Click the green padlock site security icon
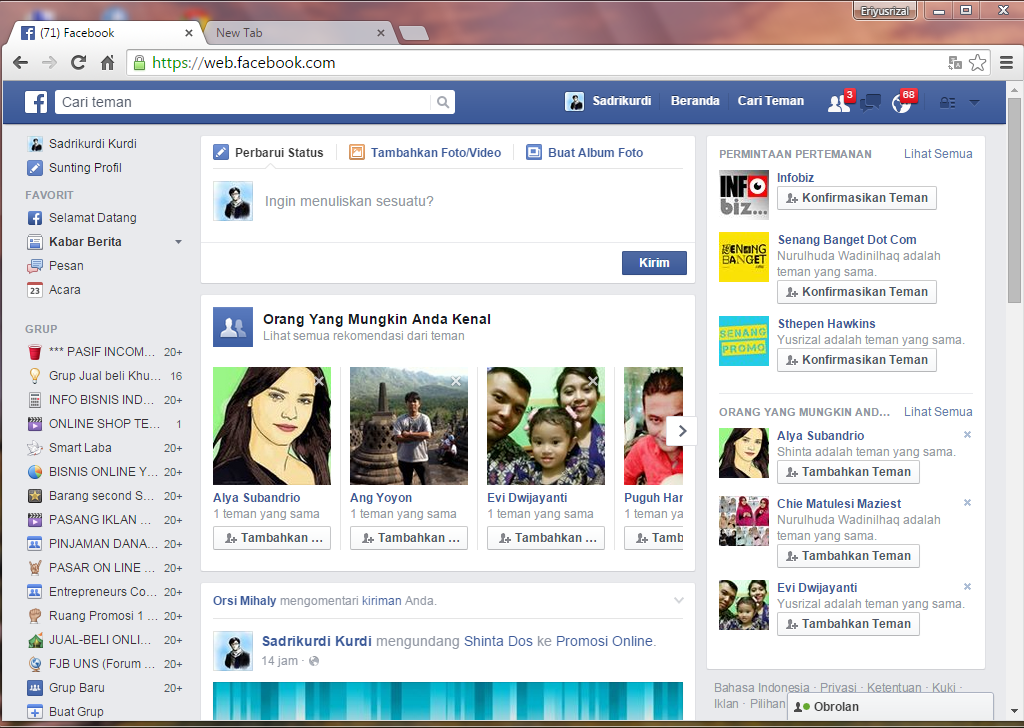This screenshot has width=1024, height=728. click(139, 63)
